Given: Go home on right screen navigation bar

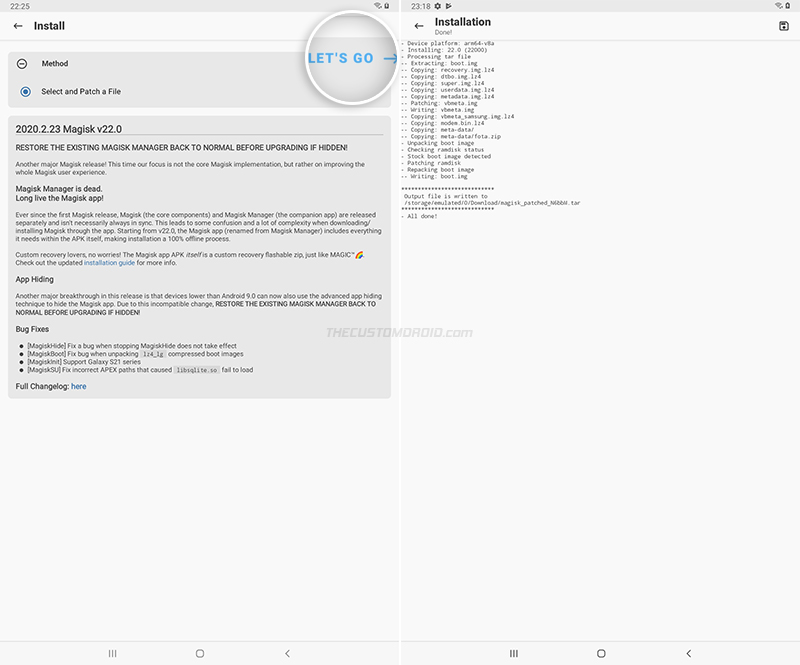Looking at the screenshot, I should coord(601,653).
